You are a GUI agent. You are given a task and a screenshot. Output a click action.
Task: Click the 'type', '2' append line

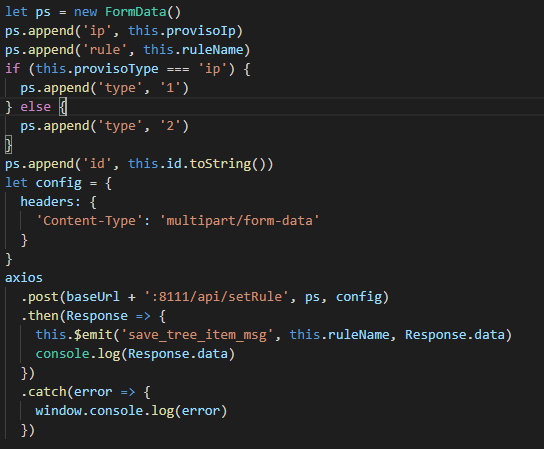pos(104,126)
